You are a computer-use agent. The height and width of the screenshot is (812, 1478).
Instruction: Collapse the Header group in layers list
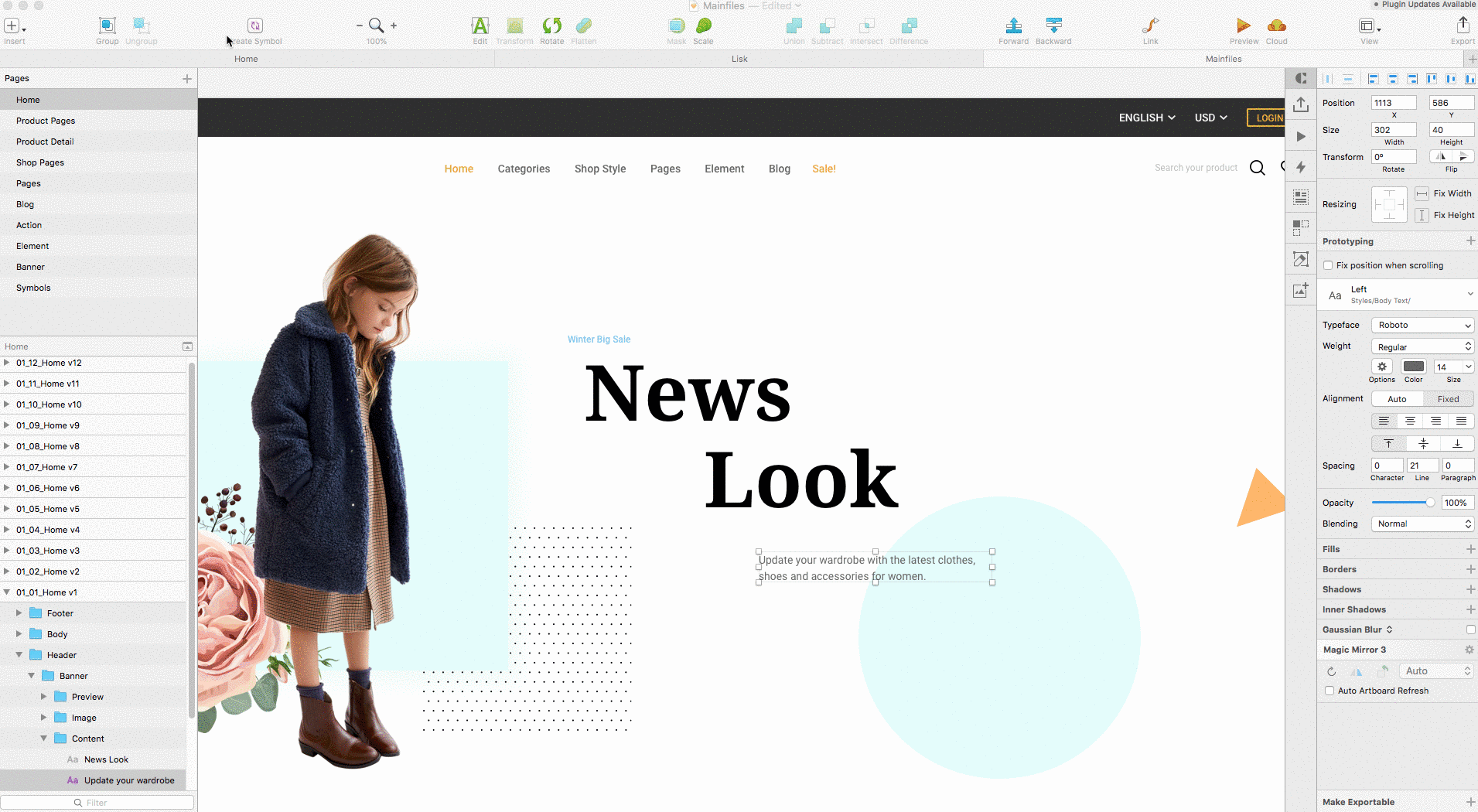point(18,654)
